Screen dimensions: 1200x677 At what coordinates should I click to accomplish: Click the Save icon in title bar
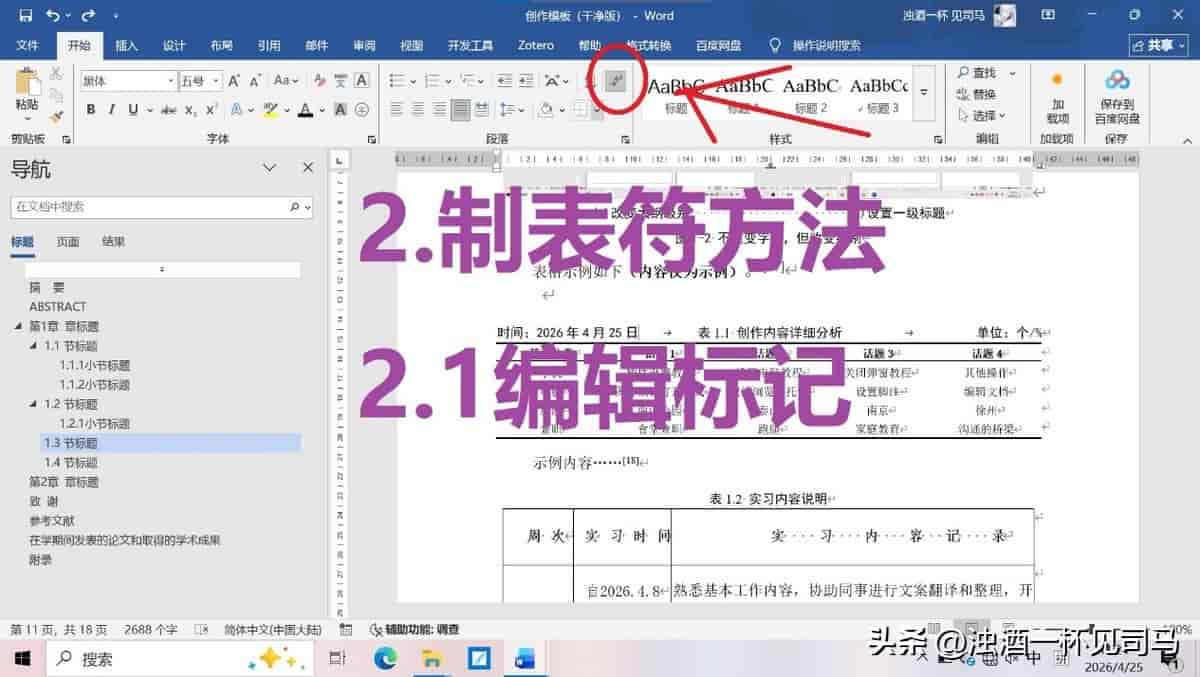(x=25, y=15)
